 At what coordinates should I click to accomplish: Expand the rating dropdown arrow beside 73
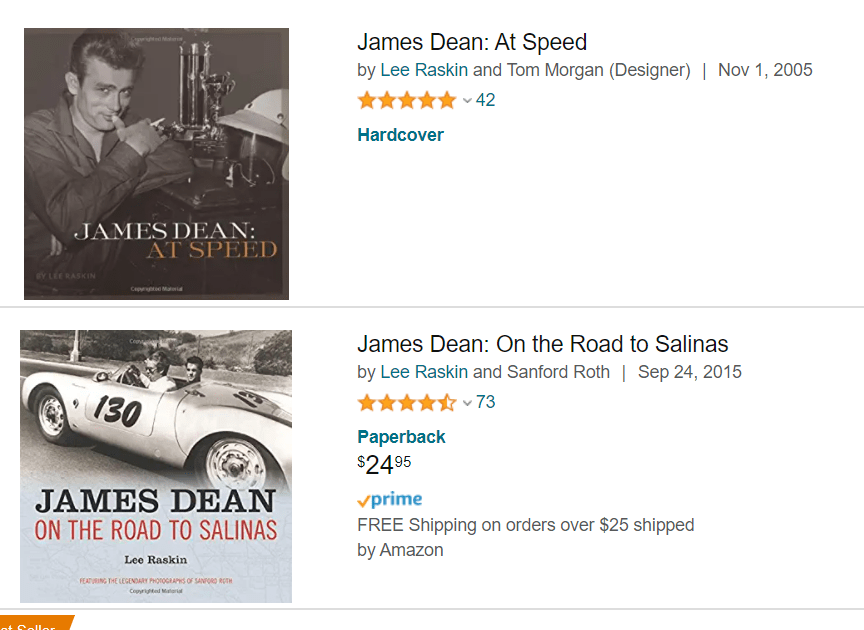tap(467, 403)
